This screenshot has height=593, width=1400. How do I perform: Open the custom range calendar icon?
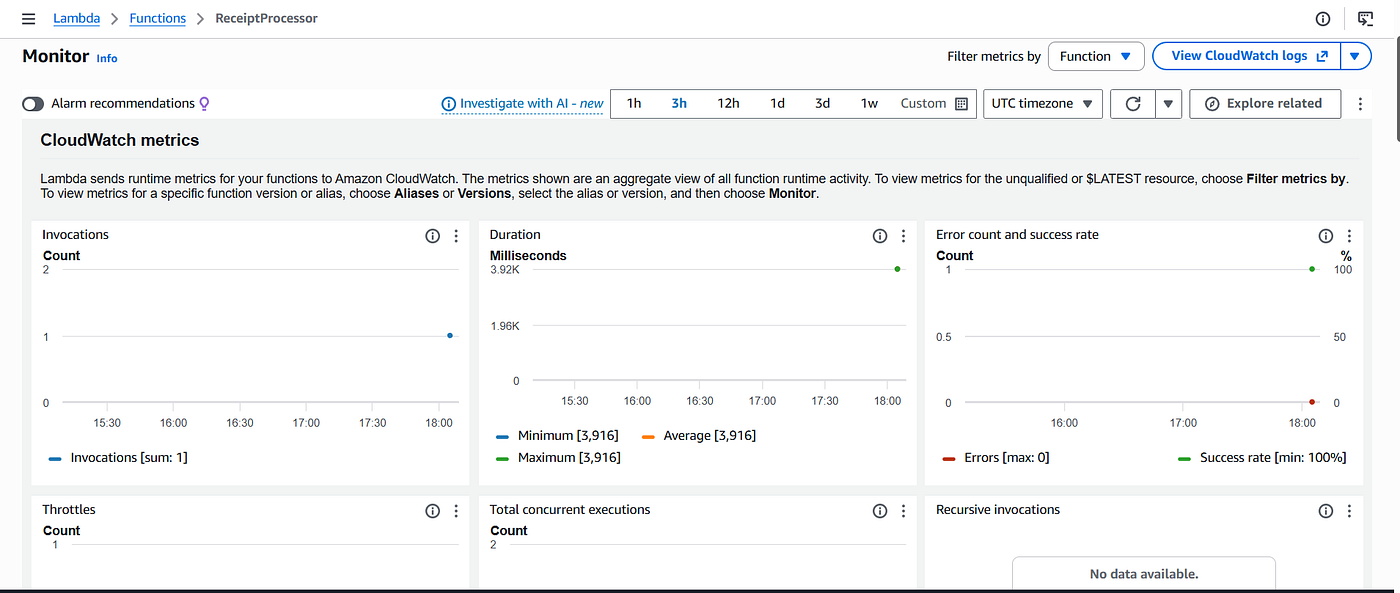pos(961,103)
